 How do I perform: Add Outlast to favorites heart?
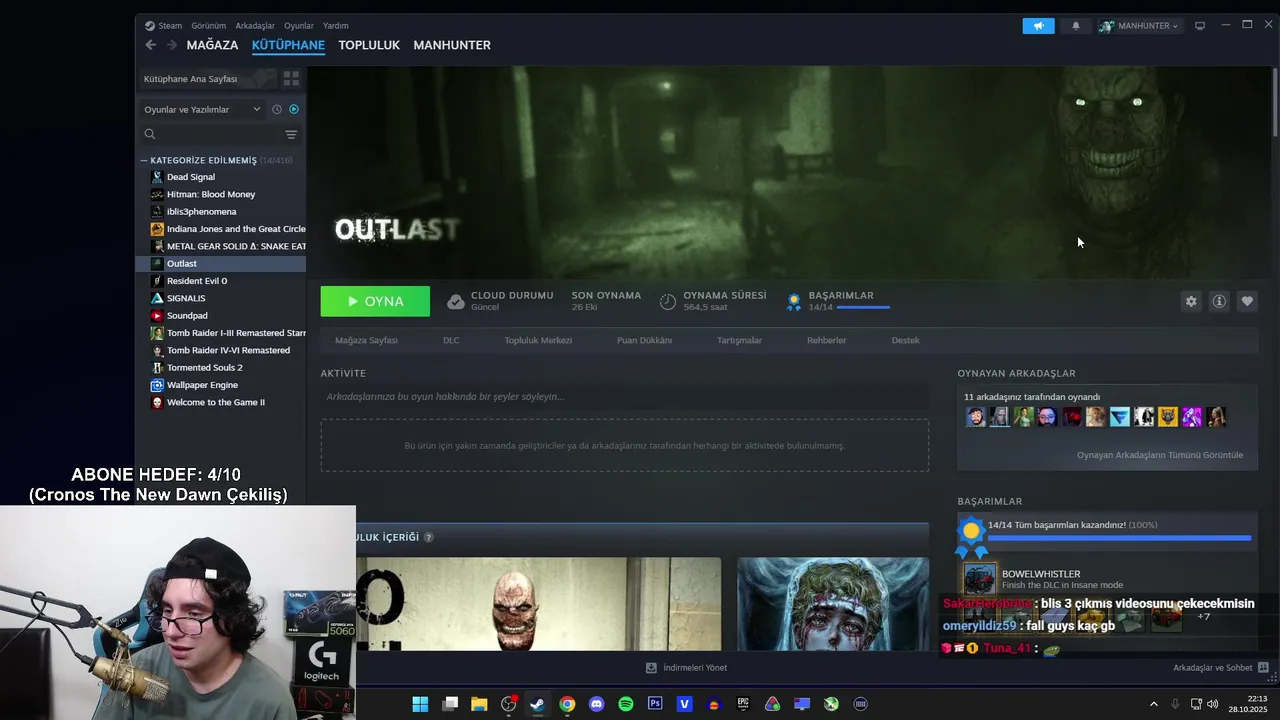pyautogui.click(x=1247, y=301)
